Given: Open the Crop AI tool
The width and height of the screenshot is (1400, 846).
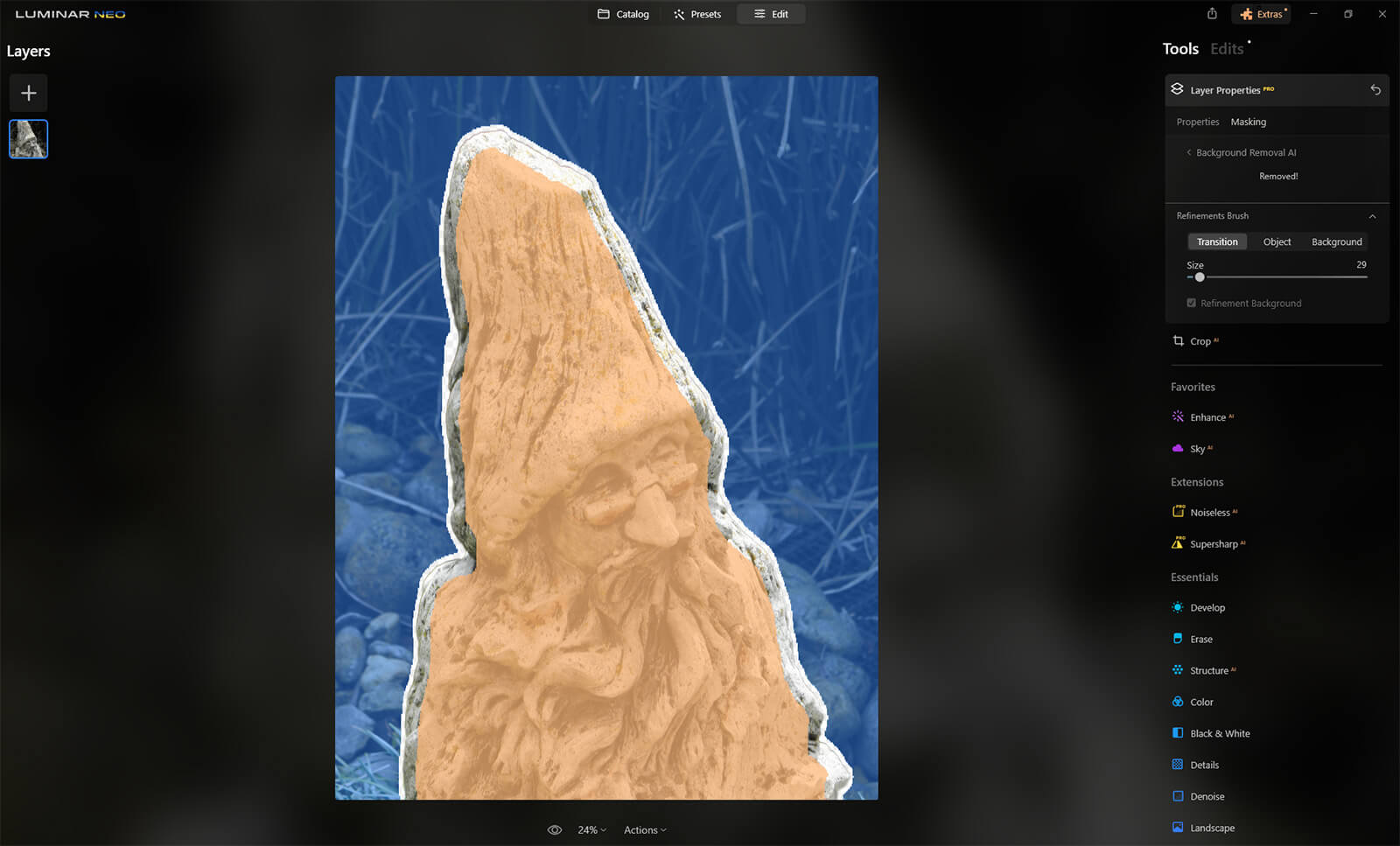Looking at the screenshot, I should (x=1200, y=341).
